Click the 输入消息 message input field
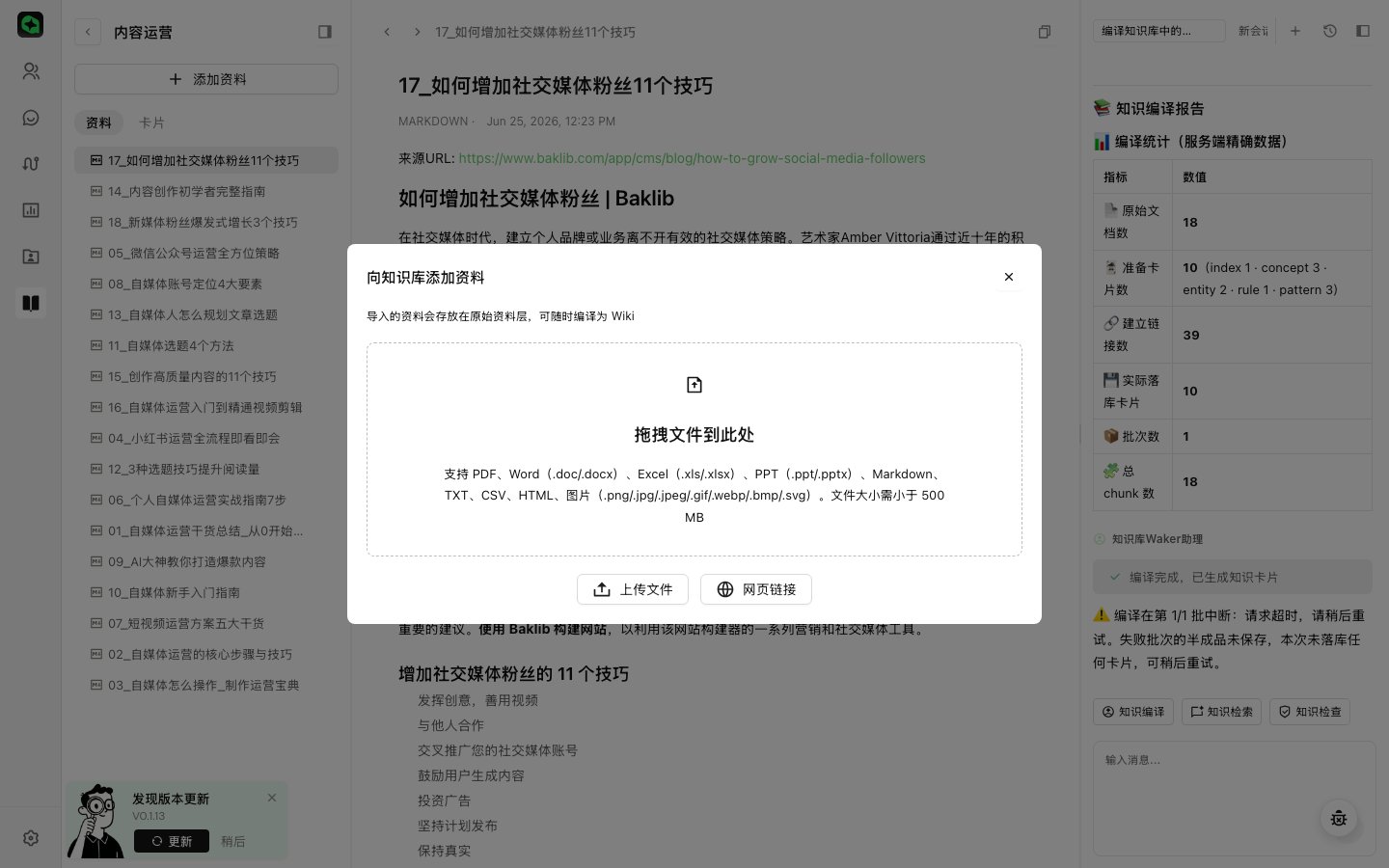 click(1234, 797)
